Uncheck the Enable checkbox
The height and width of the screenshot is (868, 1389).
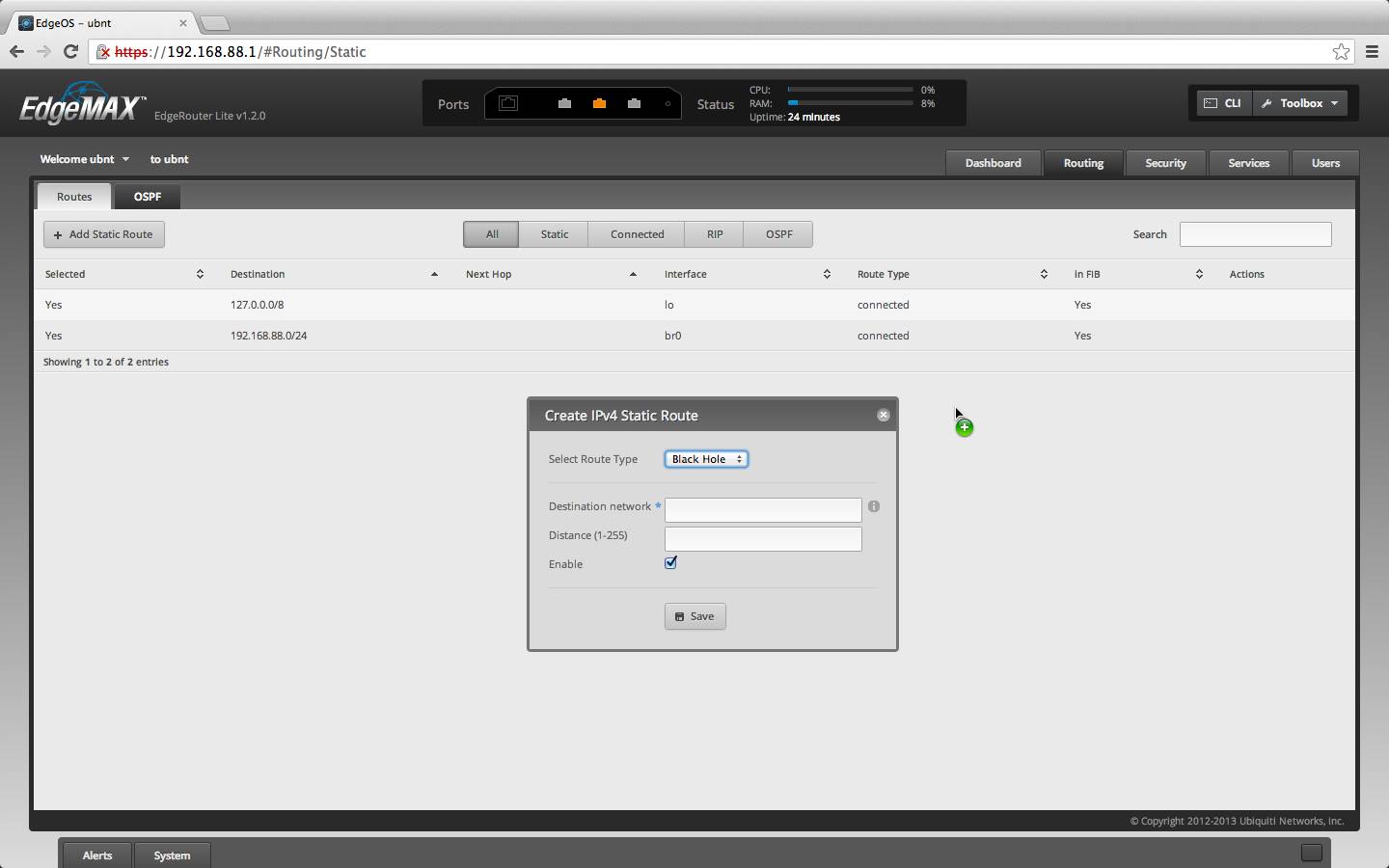pyautogui.click(x=671, y=563)
